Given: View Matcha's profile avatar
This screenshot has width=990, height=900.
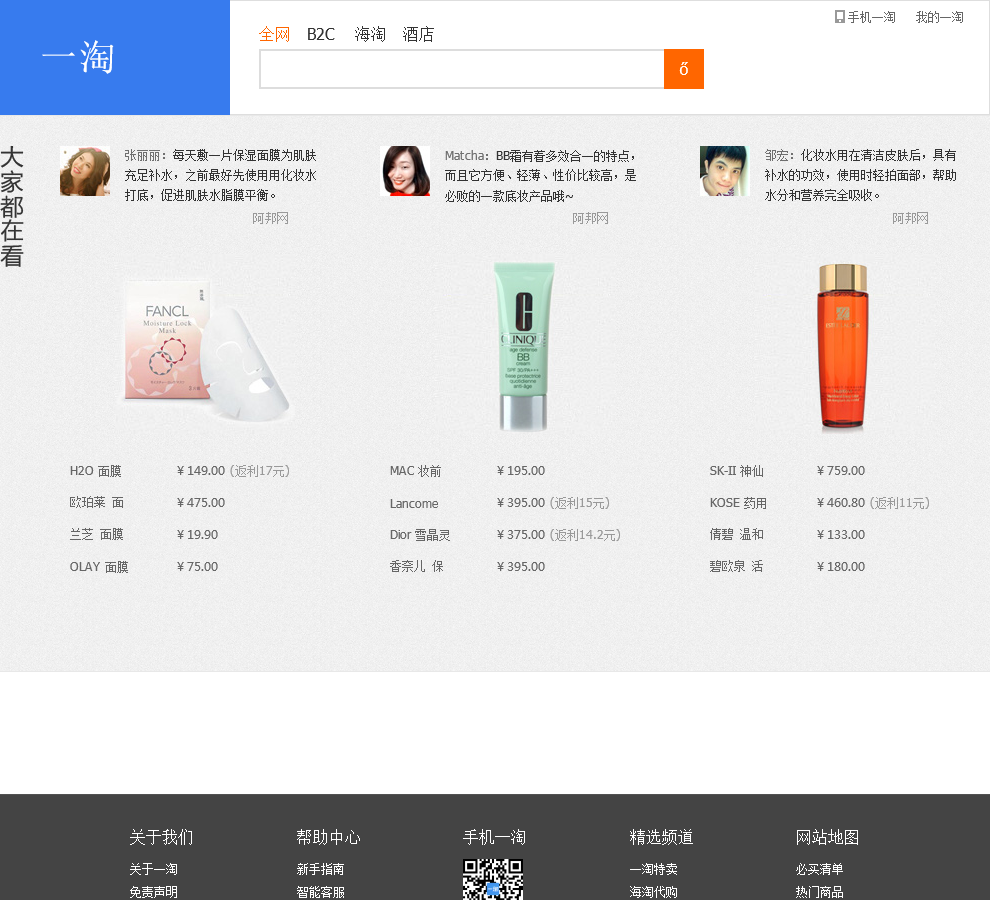Looking at the screenshot, I should click(405, 171).
